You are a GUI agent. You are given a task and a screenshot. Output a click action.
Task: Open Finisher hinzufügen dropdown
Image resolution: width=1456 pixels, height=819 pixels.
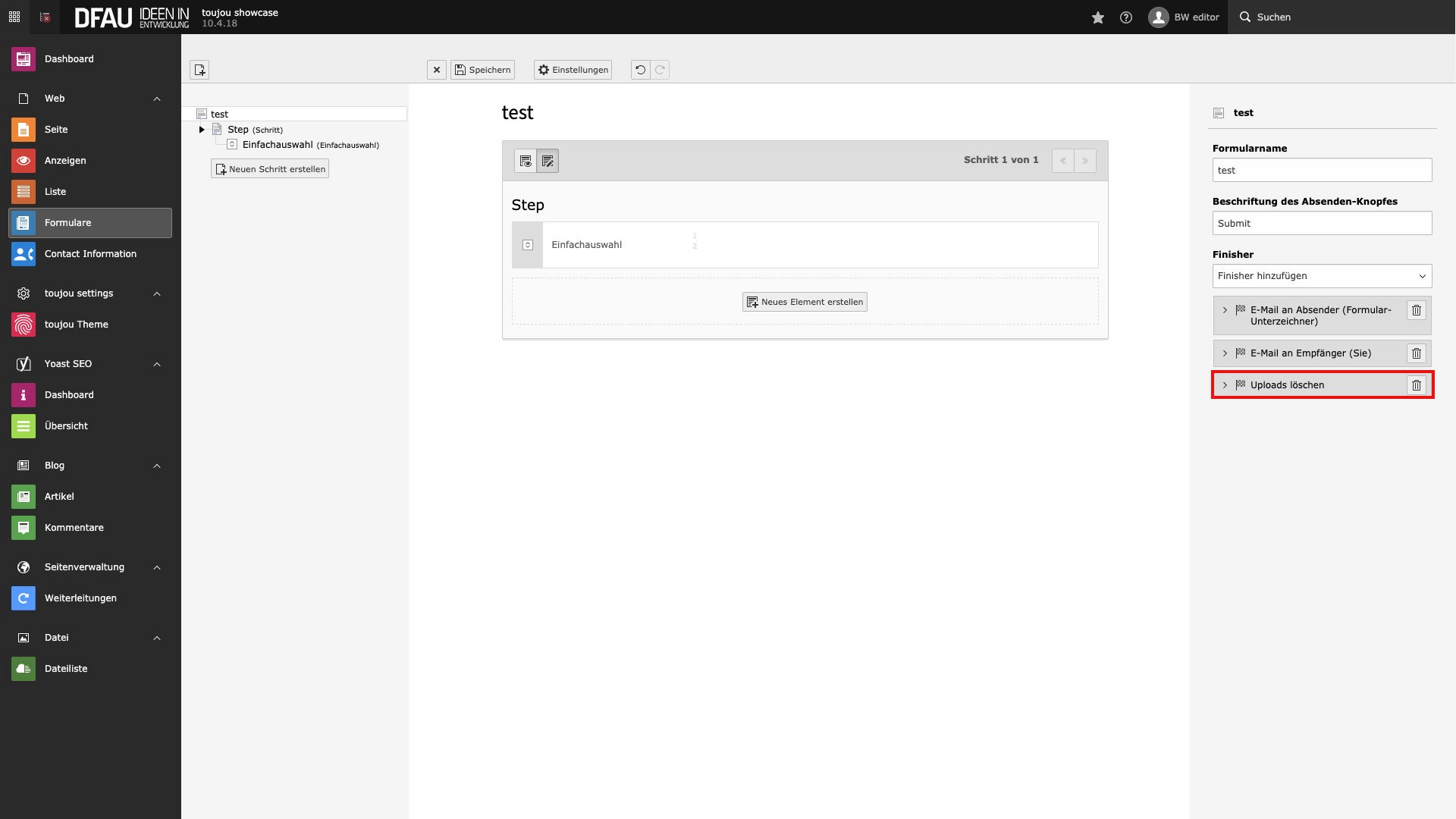pos(1322,276)
